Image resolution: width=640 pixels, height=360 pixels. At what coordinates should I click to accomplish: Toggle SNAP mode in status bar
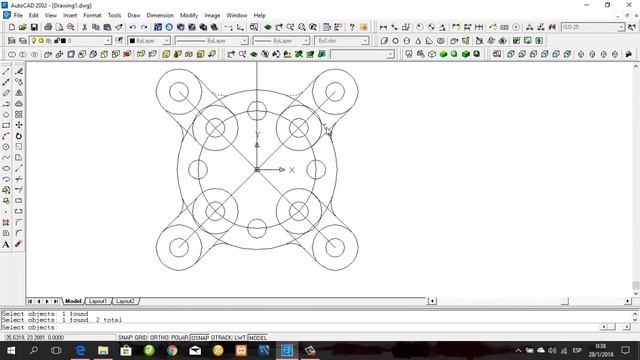(x=125, y=338)
